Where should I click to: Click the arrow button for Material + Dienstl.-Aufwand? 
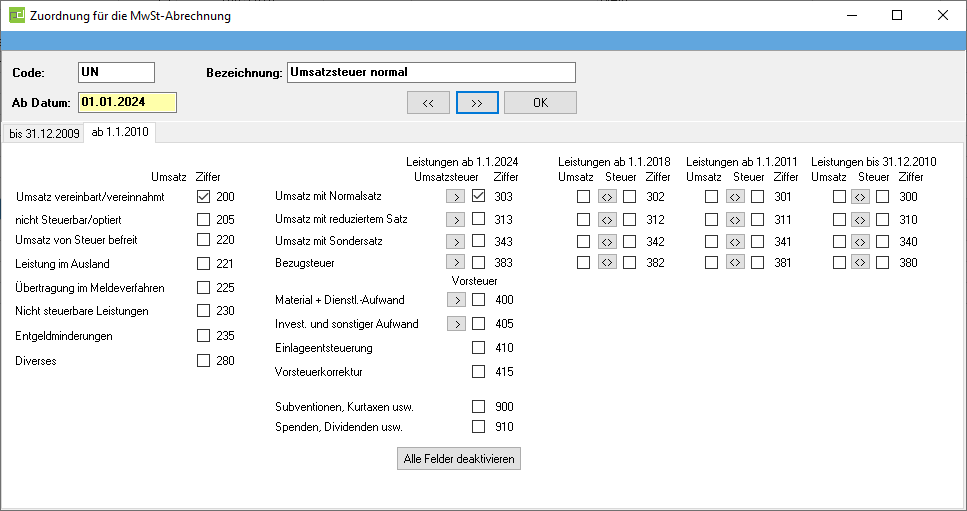click(456, 300)
